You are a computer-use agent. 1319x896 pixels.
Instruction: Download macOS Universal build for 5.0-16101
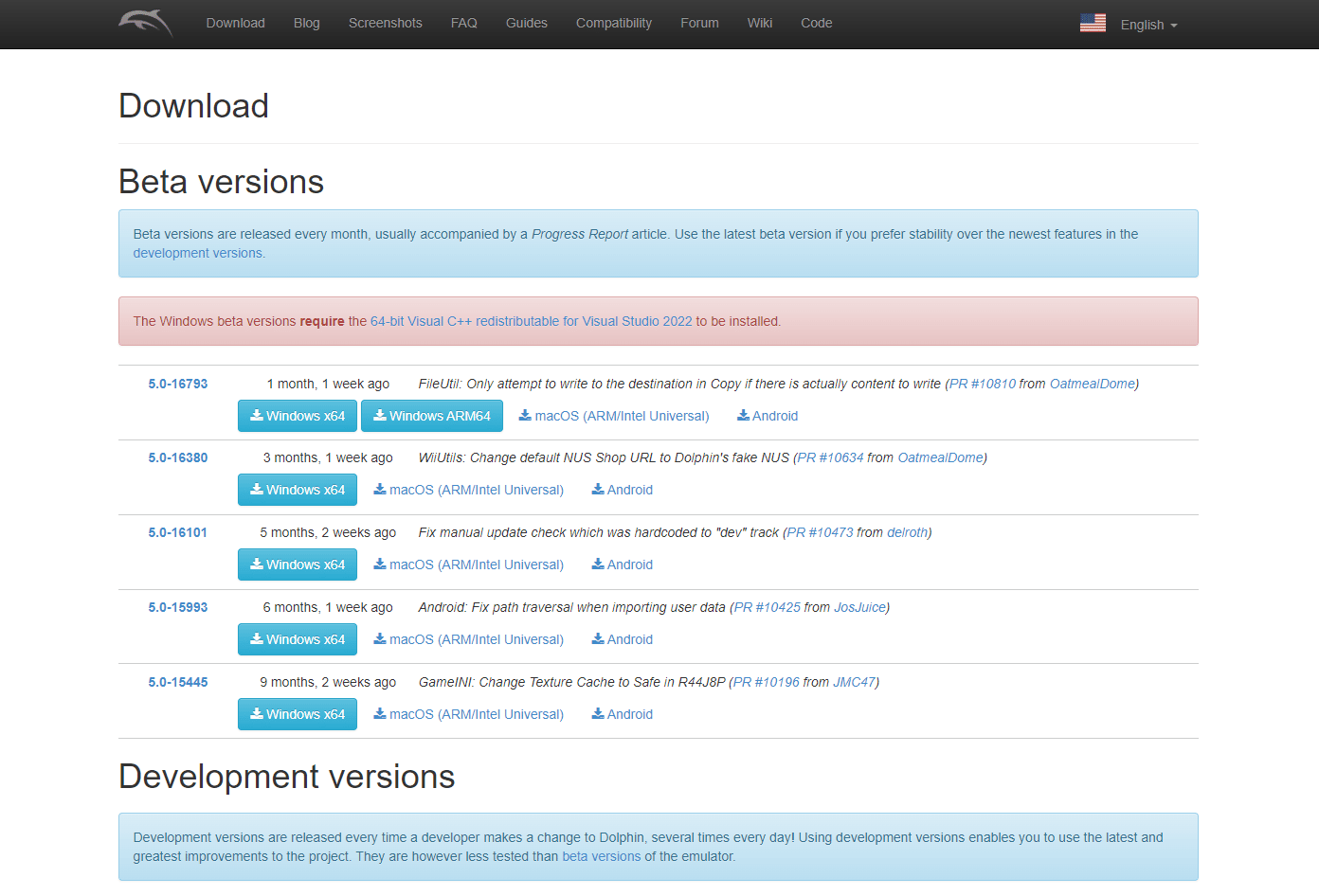point(469,564)
